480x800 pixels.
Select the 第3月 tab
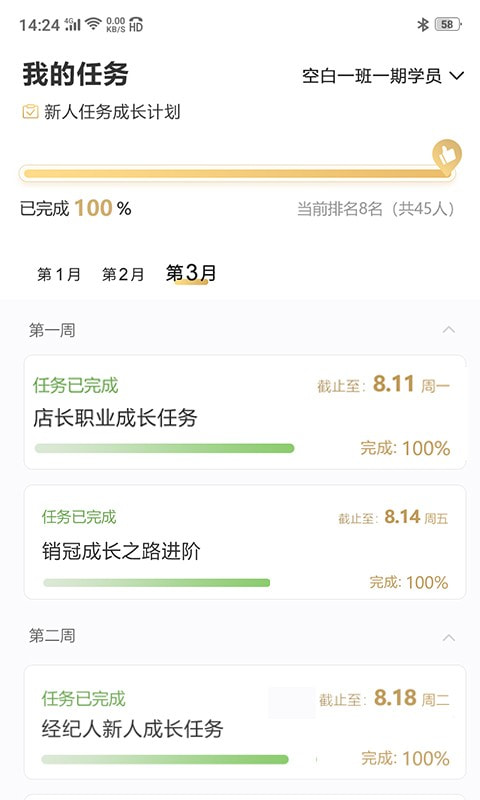pos(191,273)
